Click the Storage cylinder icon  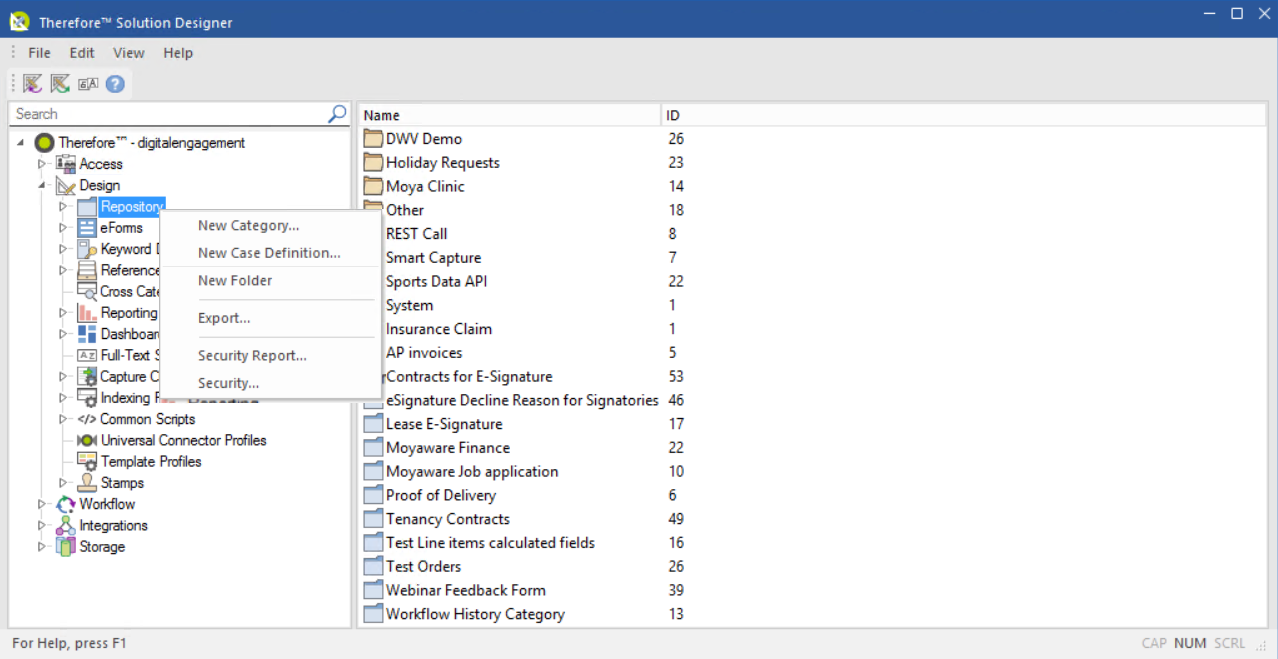66,547
